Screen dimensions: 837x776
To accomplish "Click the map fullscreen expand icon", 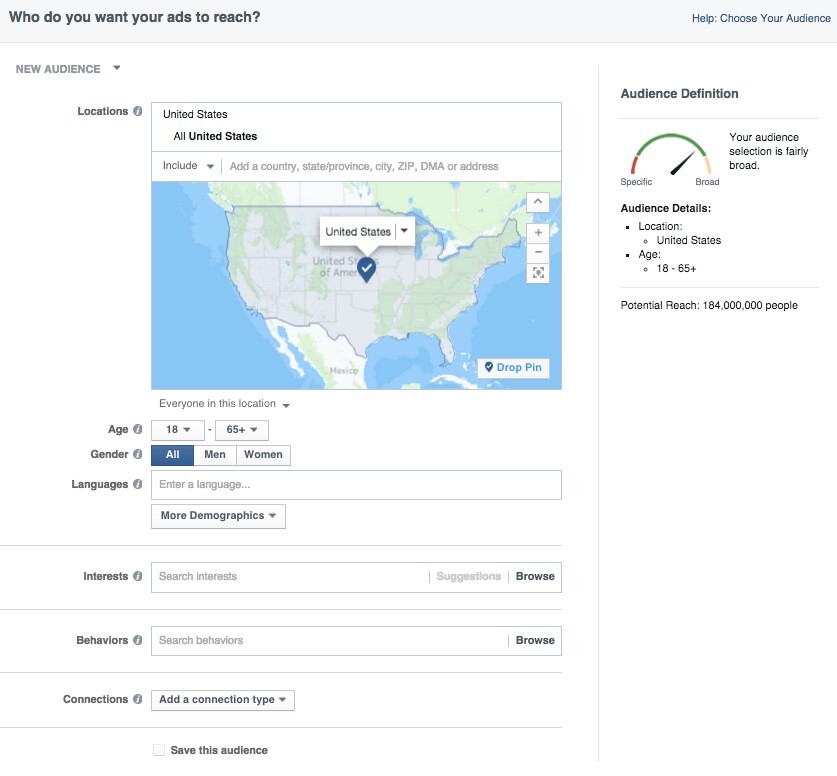I will (538, 273).
